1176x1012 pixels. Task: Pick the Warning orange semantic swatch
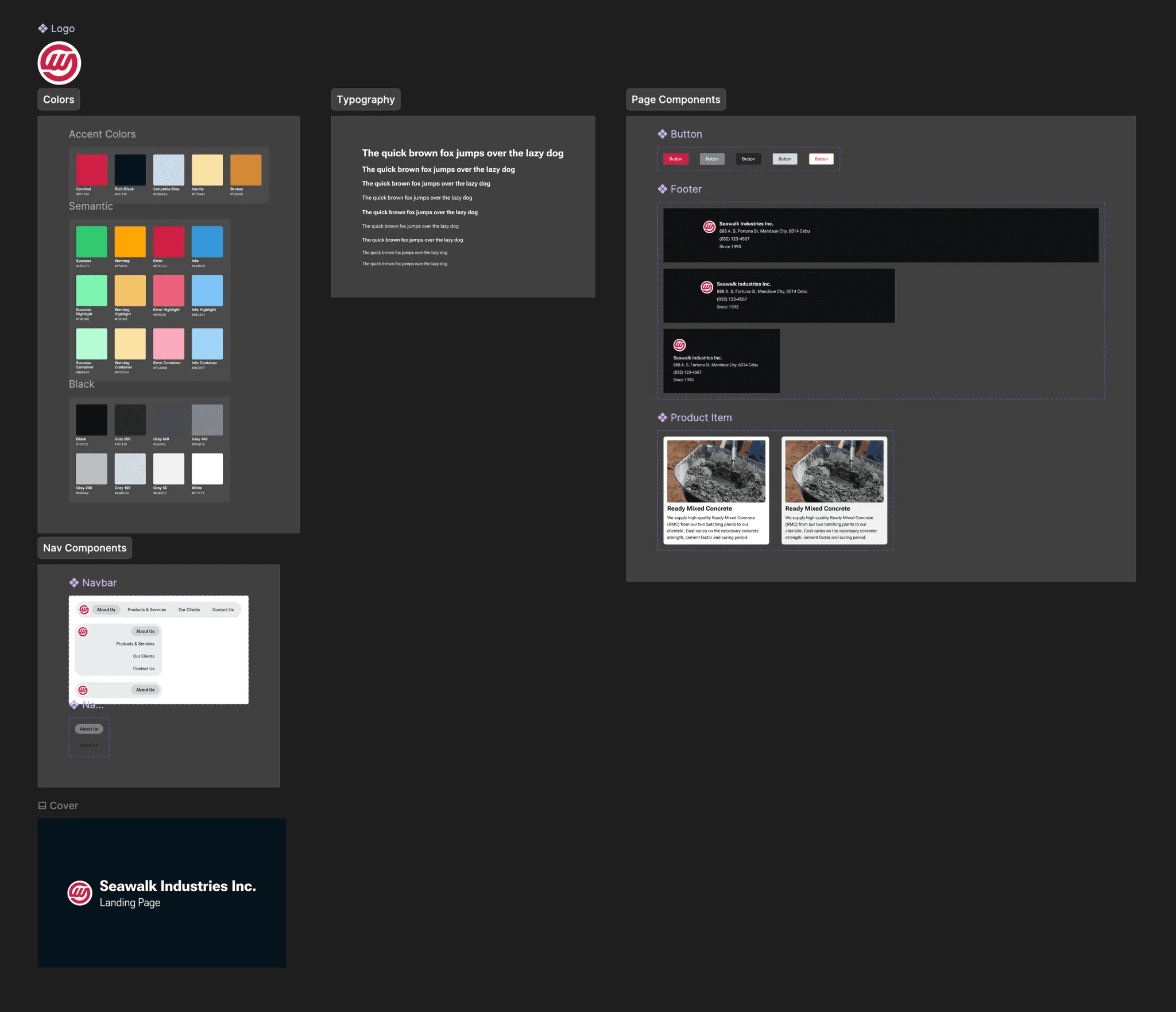point(130,242)
